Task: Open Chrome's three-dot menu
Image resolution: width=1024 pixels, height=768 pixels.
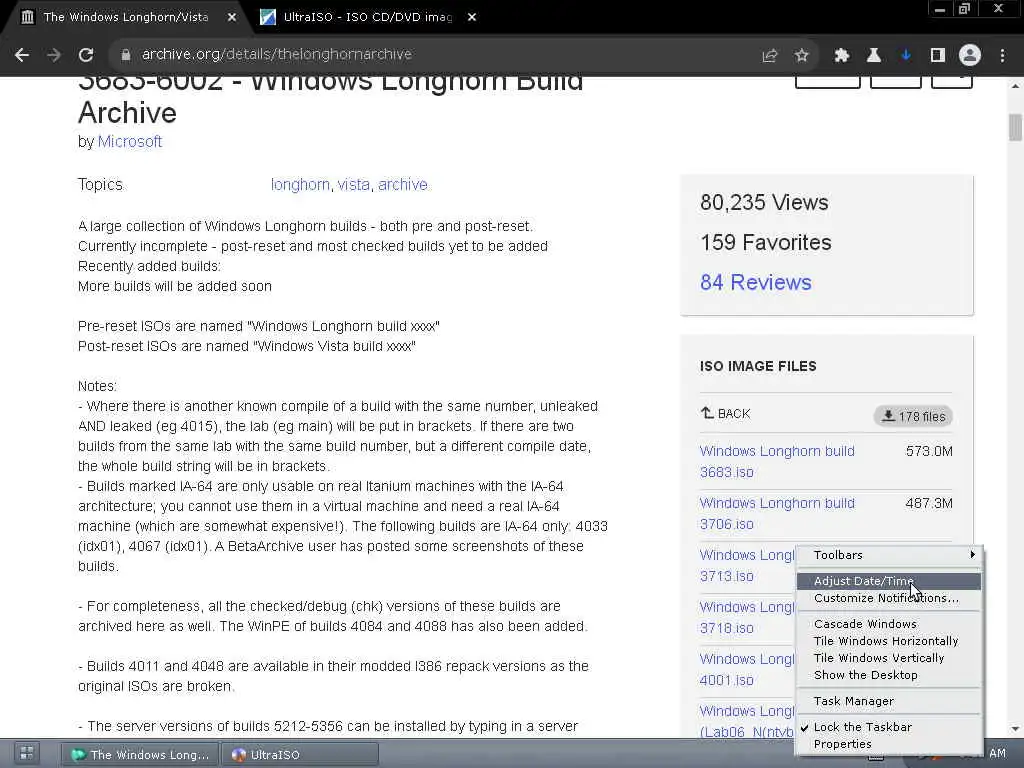Action: (1002, 56)
